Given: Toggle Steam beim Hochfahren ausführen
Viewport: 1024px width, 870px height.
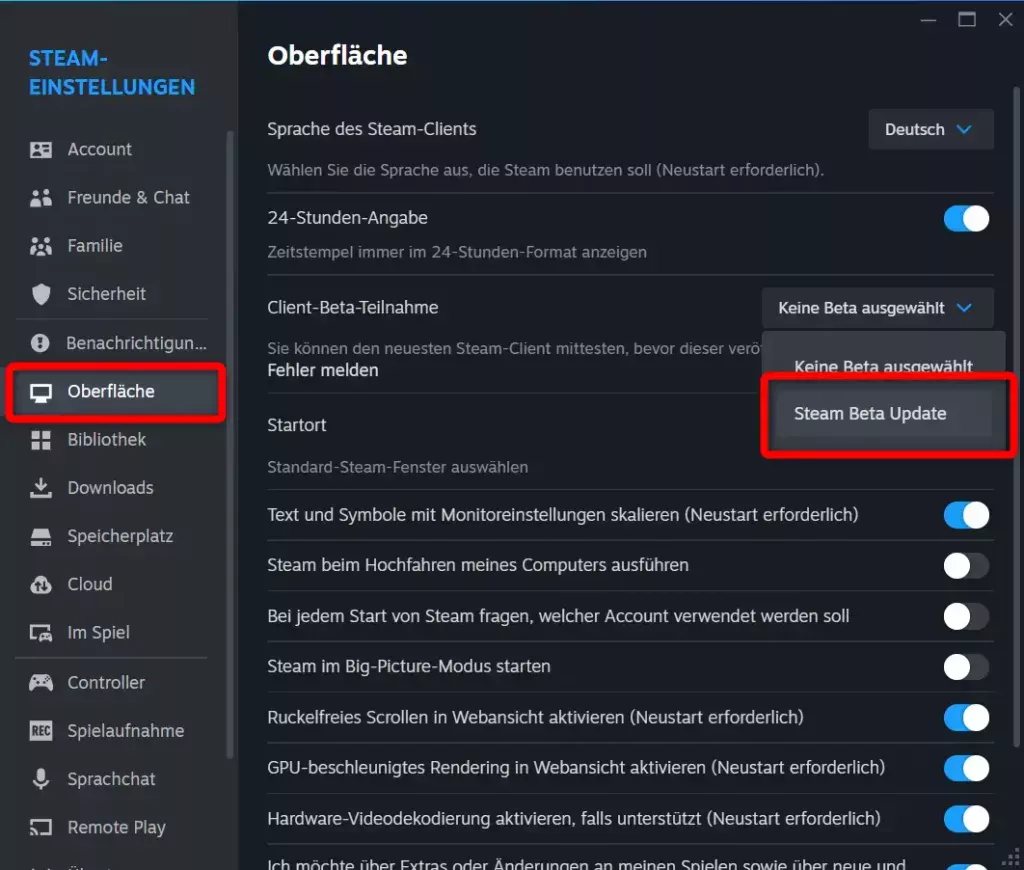Looking at the screenshot, I should tap(966, 566).
